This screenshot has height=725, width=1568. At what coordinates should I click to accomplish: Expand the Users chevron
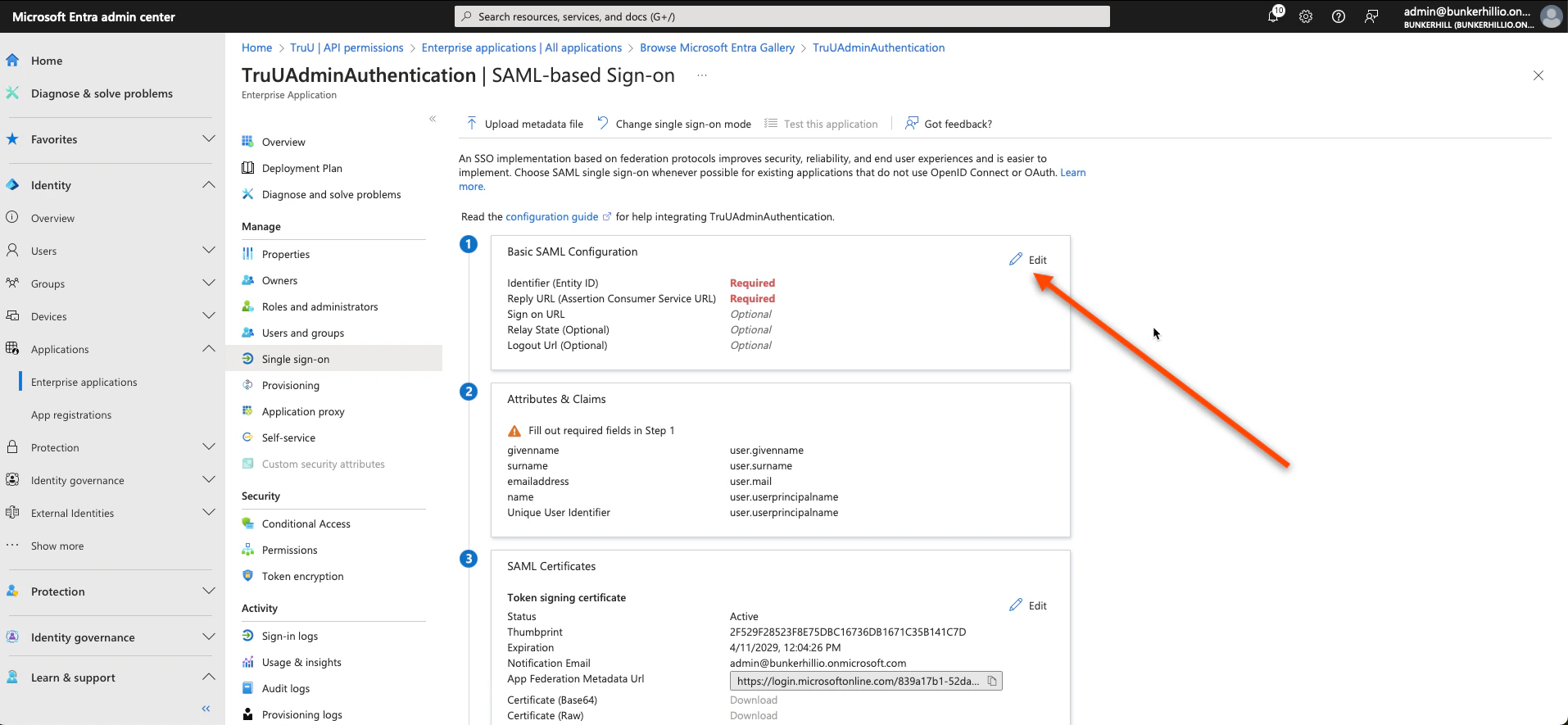(209, 251)
